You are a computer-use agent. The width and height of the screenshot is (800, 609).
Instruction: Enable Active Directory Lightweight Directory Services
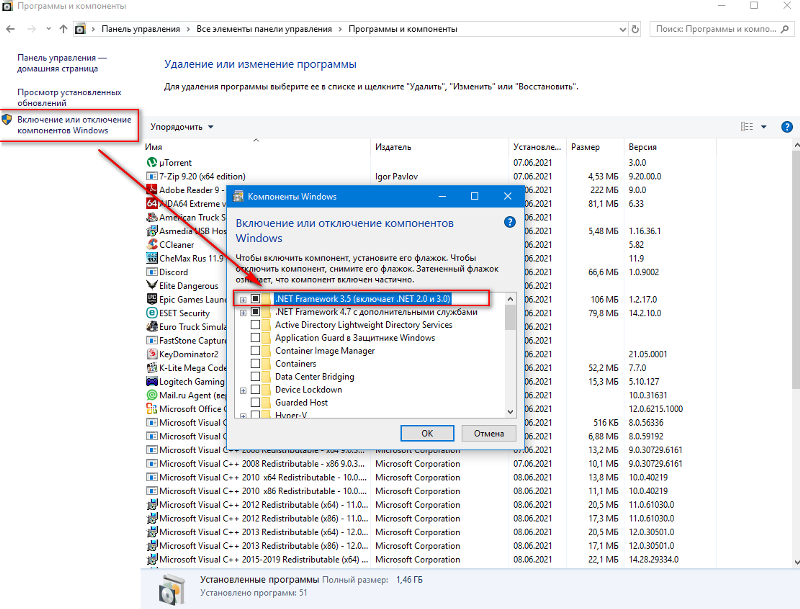coord(256,325)
